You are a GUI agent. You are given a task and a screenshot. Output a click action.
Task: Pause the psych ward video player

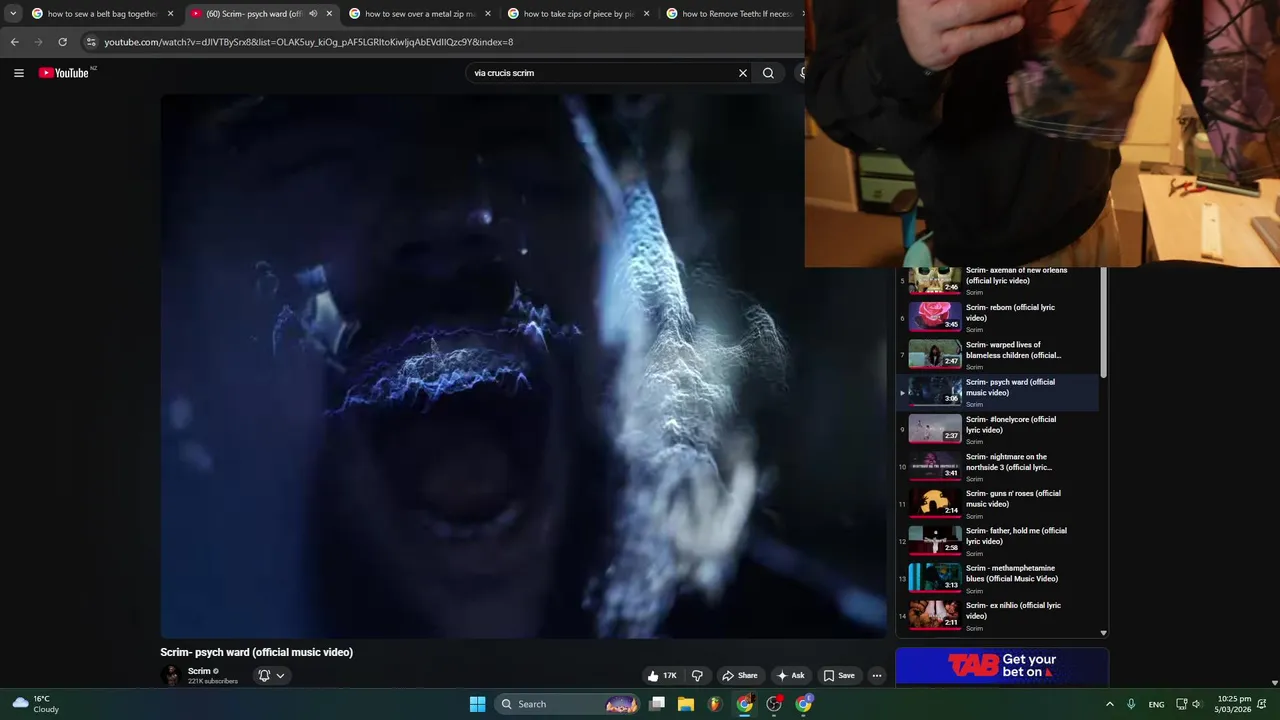coord(523,366)
